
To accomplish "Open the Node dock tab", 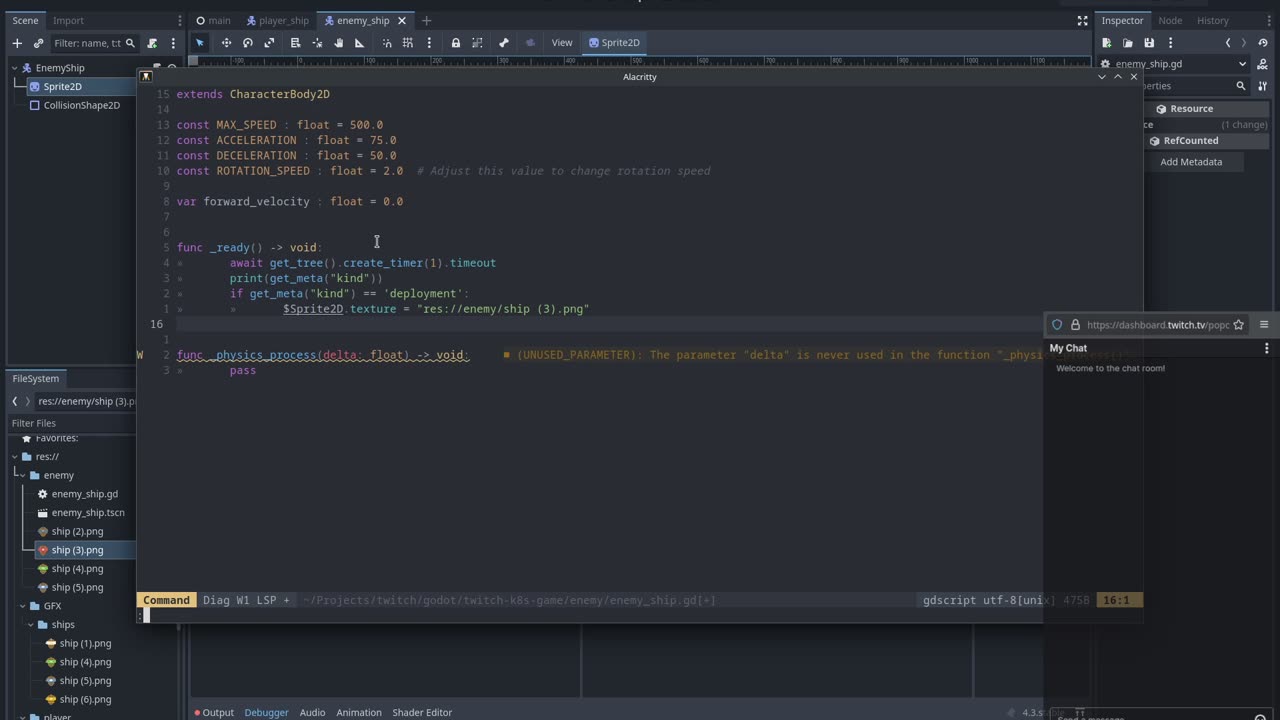I will pos(1169,20).
